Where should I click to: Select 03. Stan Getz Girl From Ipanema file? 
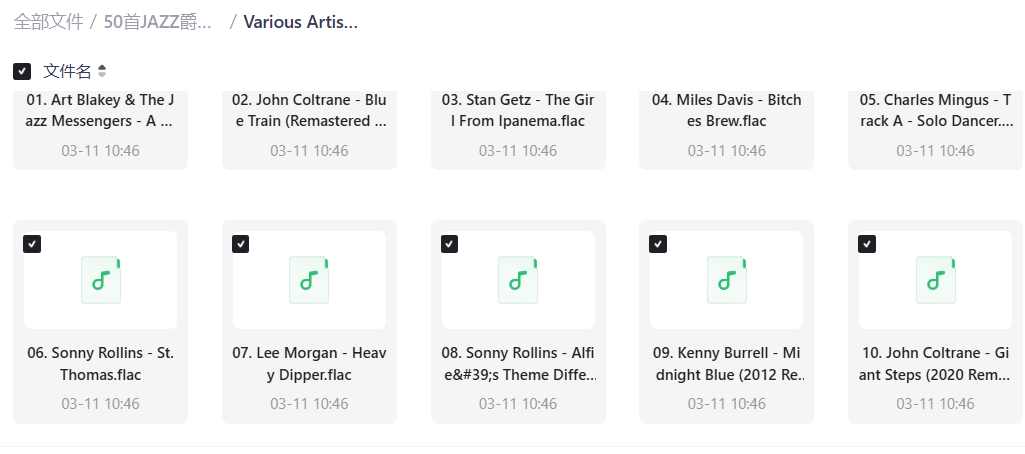click(518, 111)
